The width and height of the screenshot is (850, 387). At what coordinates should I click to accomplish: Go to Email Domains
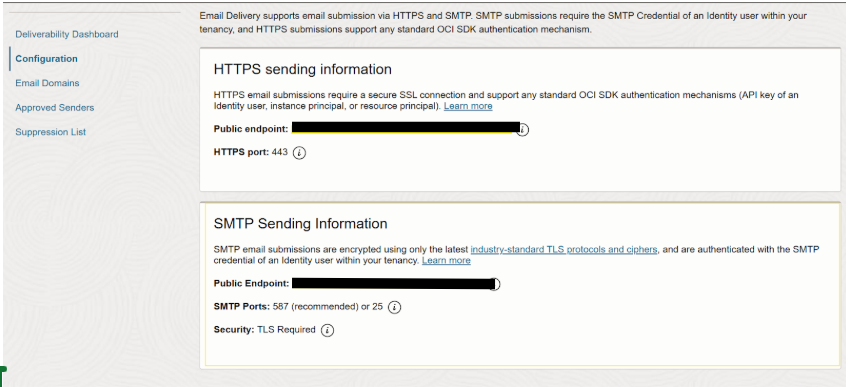[47, 83]
